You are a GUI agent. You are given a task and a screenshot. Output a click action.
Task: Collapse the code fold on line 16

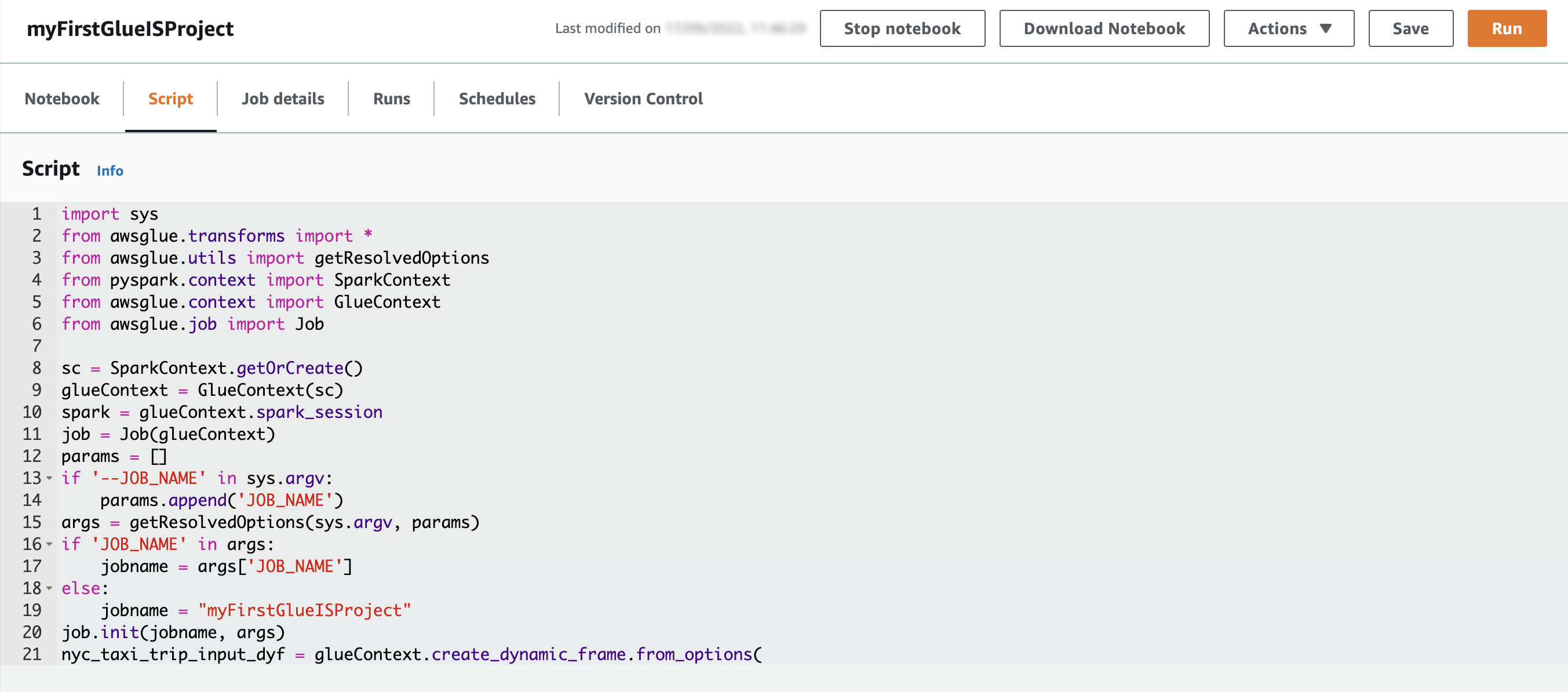point(49,544)
